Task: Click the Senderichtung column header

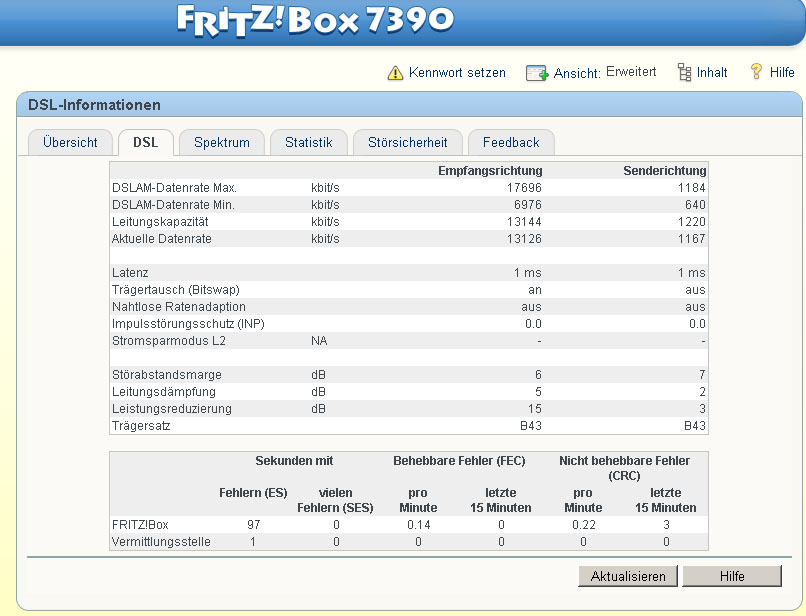Action: [664, 171]
